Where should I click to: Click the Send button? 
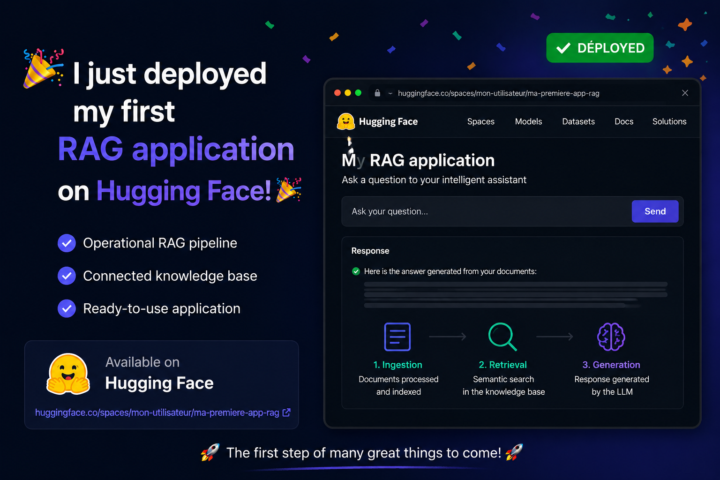point(655,211)
